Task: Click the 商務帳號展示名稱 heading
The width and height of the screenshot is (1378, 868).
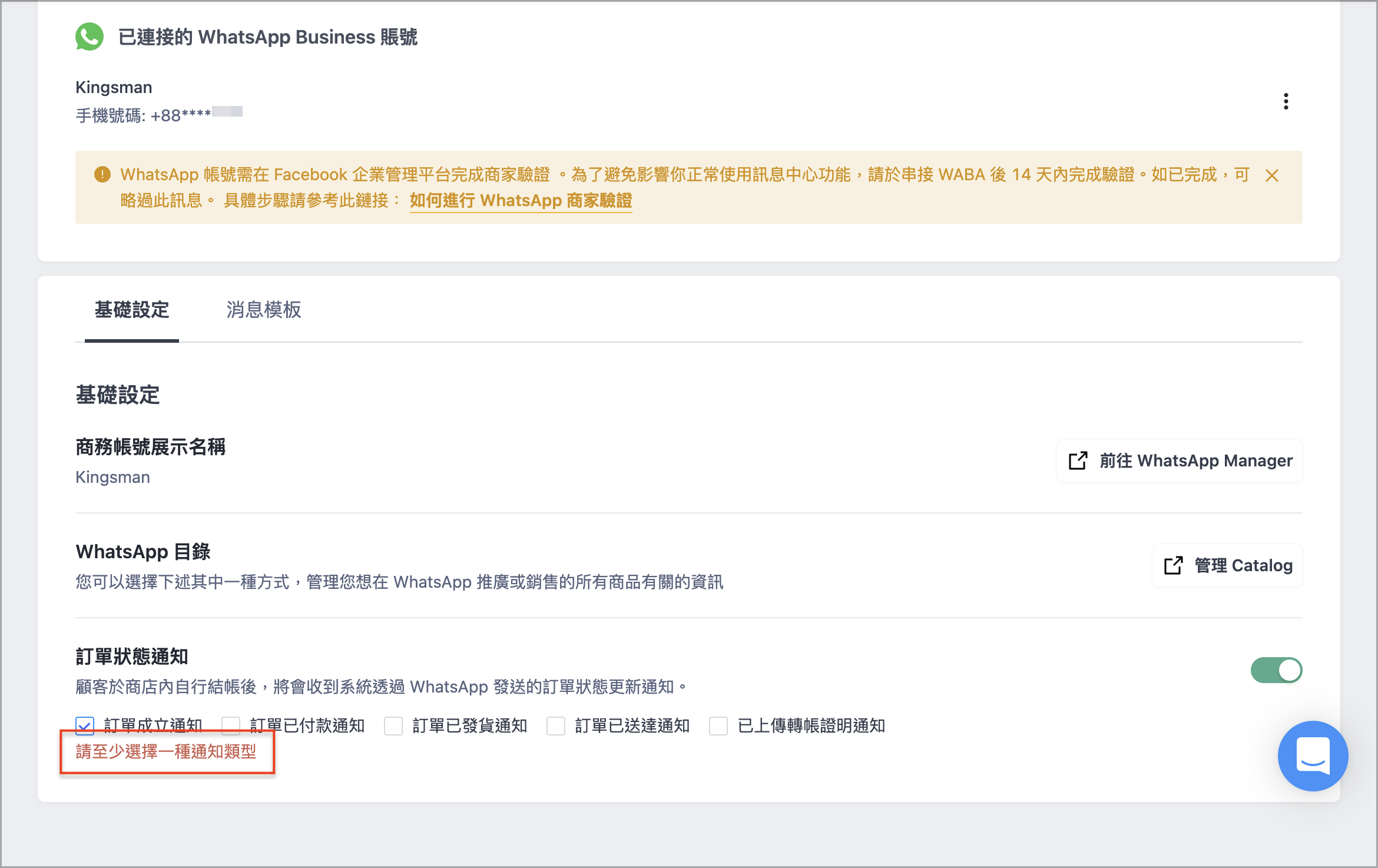Action: click(151, 447)
